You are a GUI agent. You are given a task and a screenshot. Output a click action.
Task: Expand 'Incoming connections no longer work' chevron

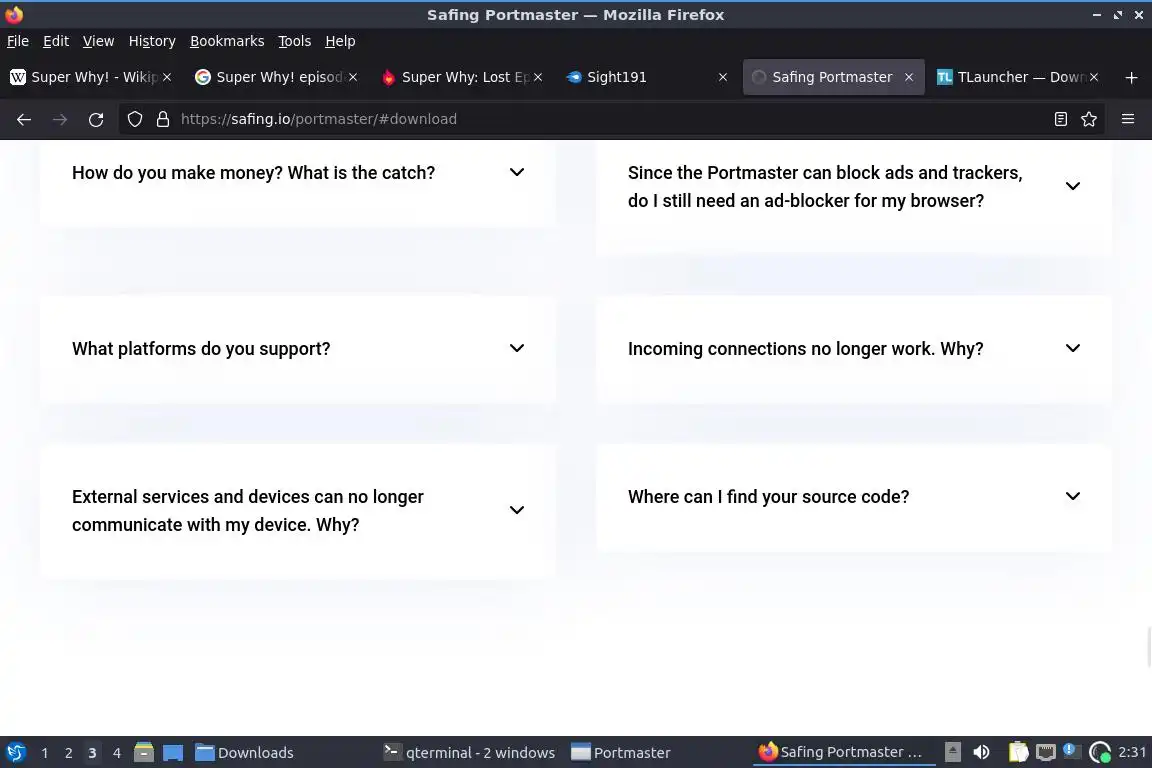tap(1073, 348)
